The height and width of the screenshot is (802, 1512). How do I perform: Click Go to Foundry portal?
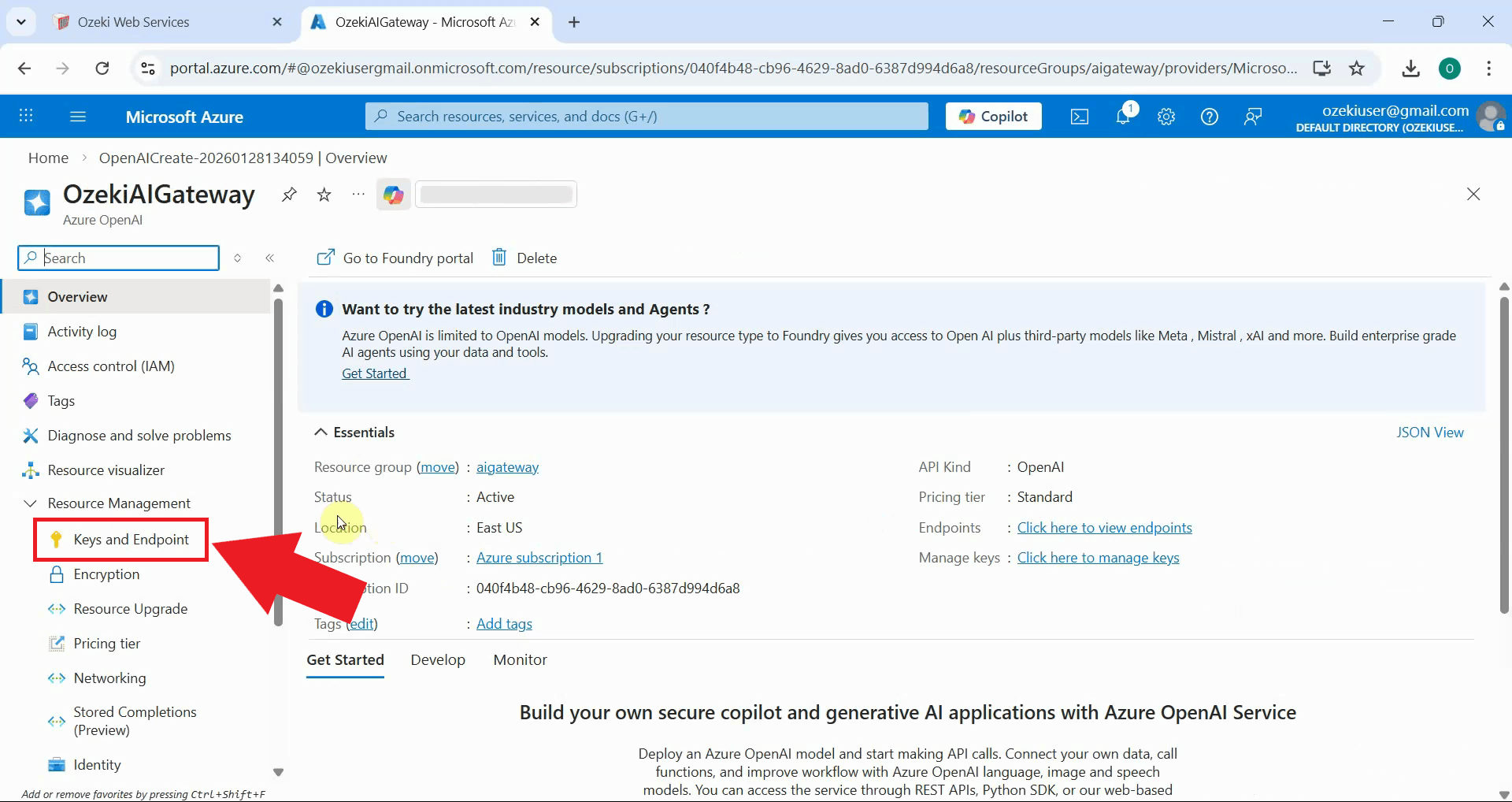pos(395,258)
